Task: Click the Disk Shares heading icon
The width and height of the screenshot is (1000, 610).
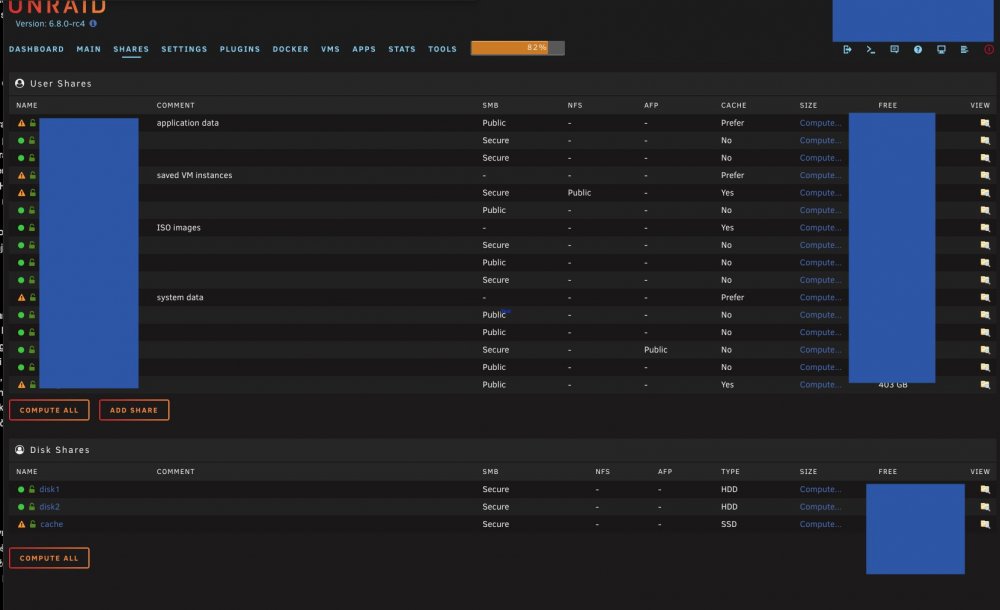Action: pos(20,450)
